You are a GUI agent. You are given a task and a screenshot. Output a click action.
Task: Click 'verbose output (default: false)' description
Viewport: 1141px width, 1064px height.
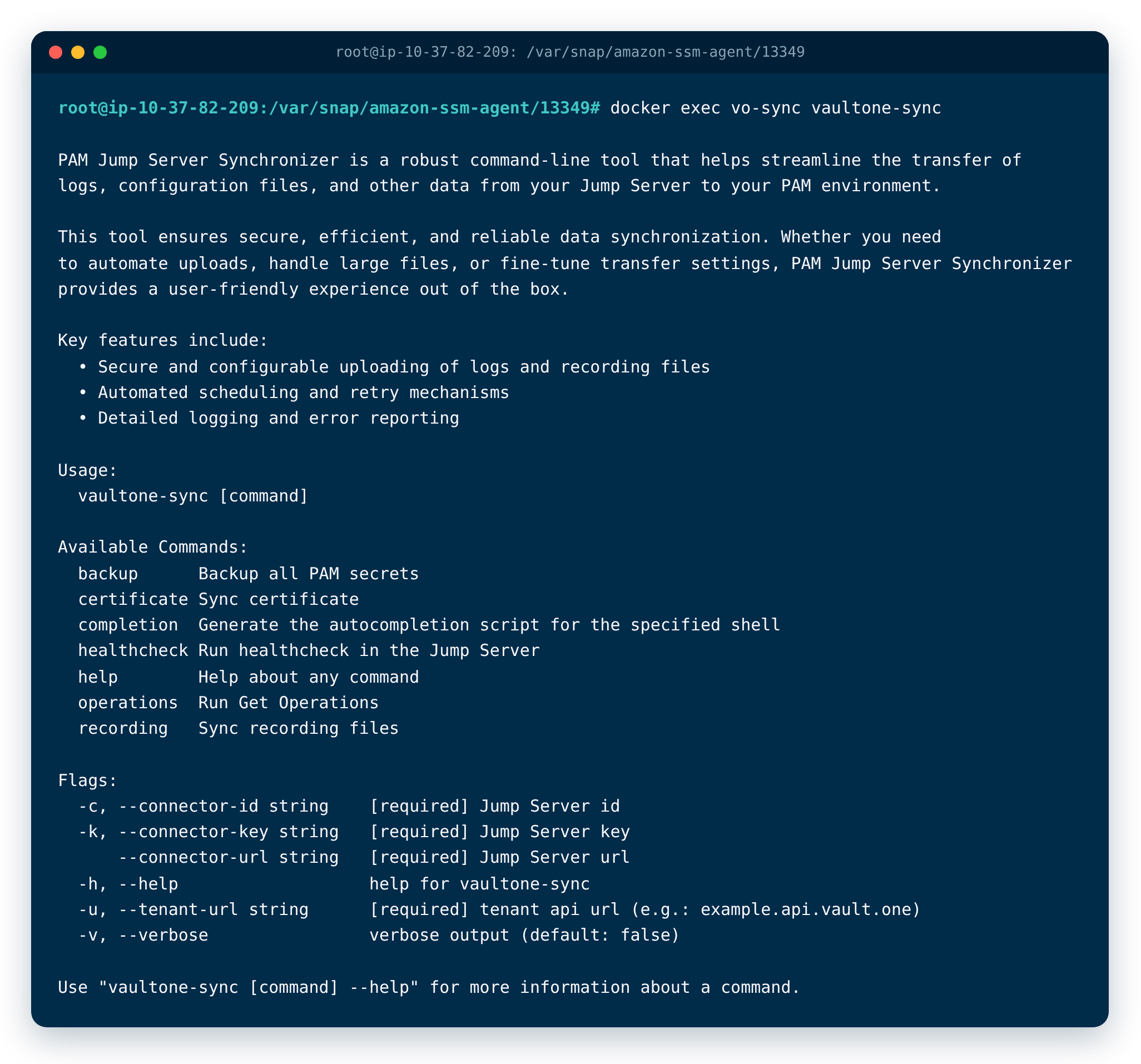pos(524,935)
